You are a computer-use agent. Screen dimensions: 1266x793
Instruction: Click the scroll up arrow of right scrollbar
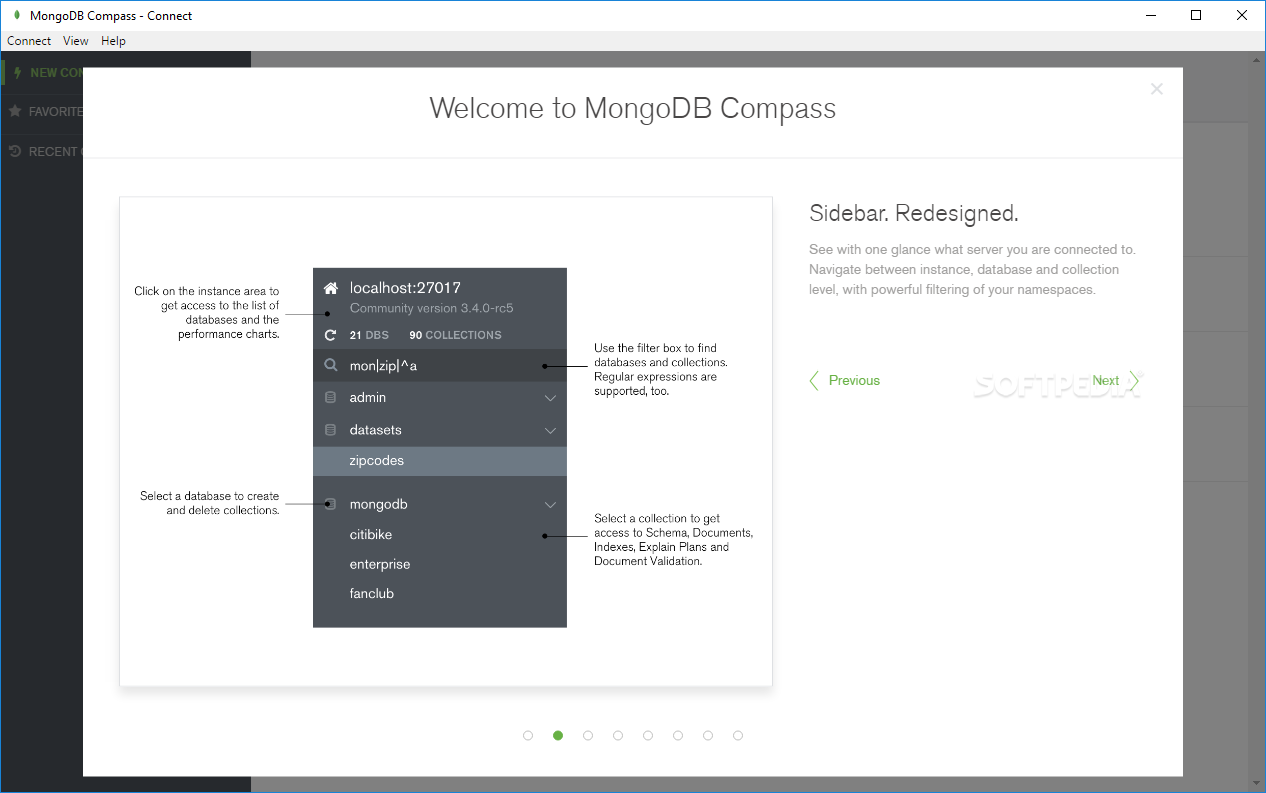(x=1257, y=61)
